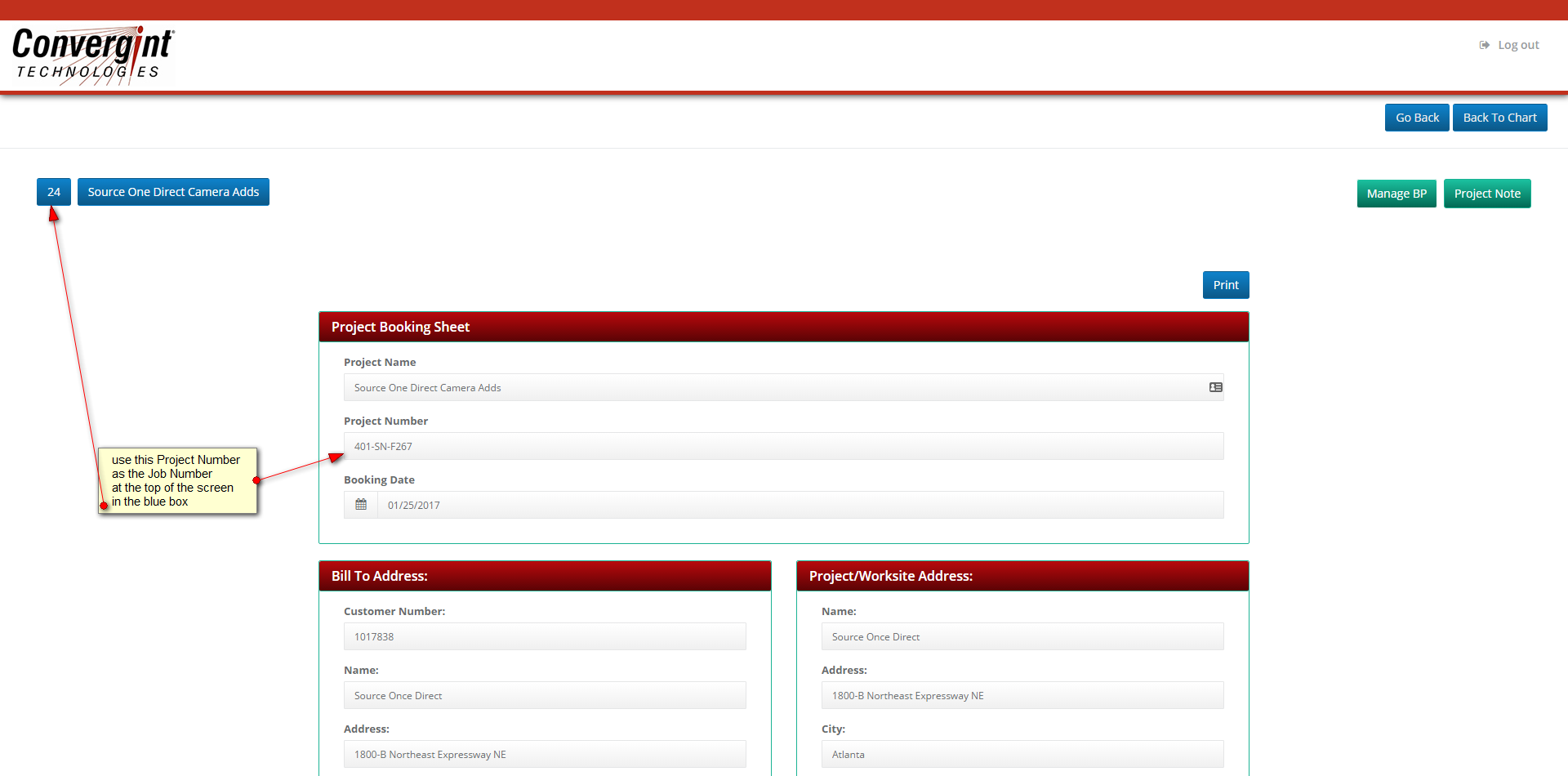
Task: Click the log out arrow icon
Action: click(x=1484, y=45)
